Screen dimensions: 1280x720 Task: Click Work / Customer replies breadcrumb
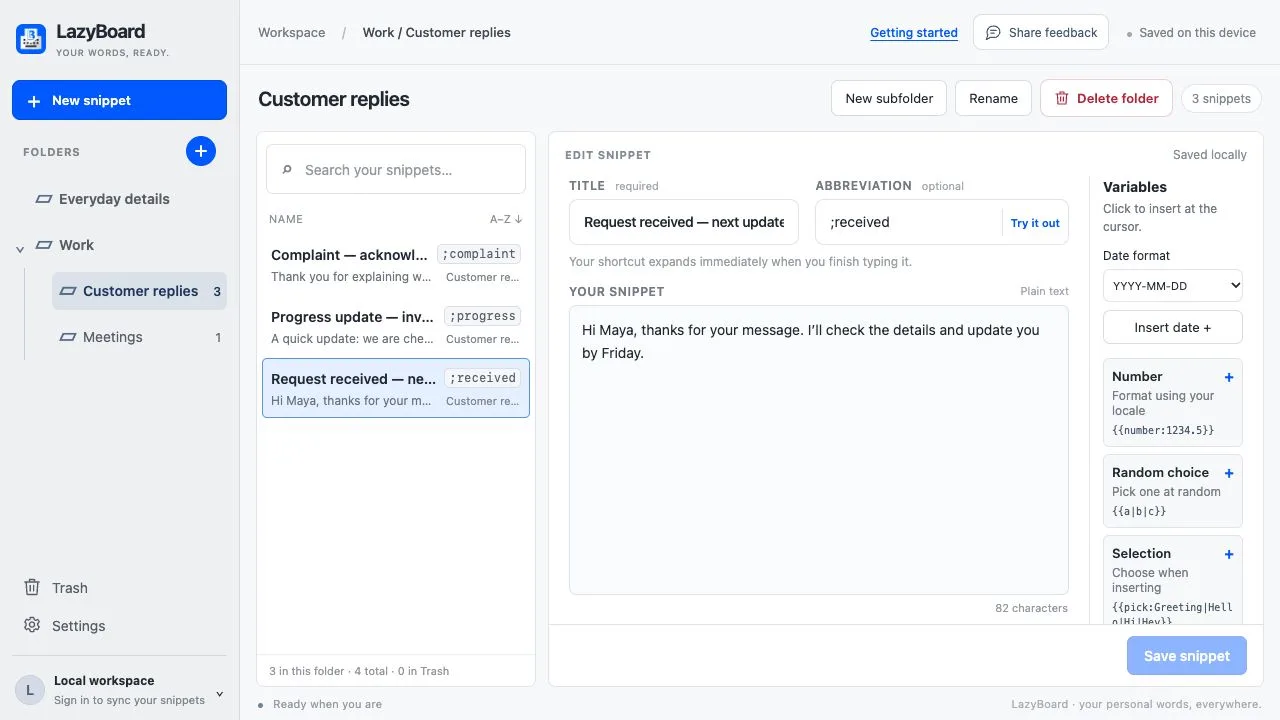tap(436, 32)
